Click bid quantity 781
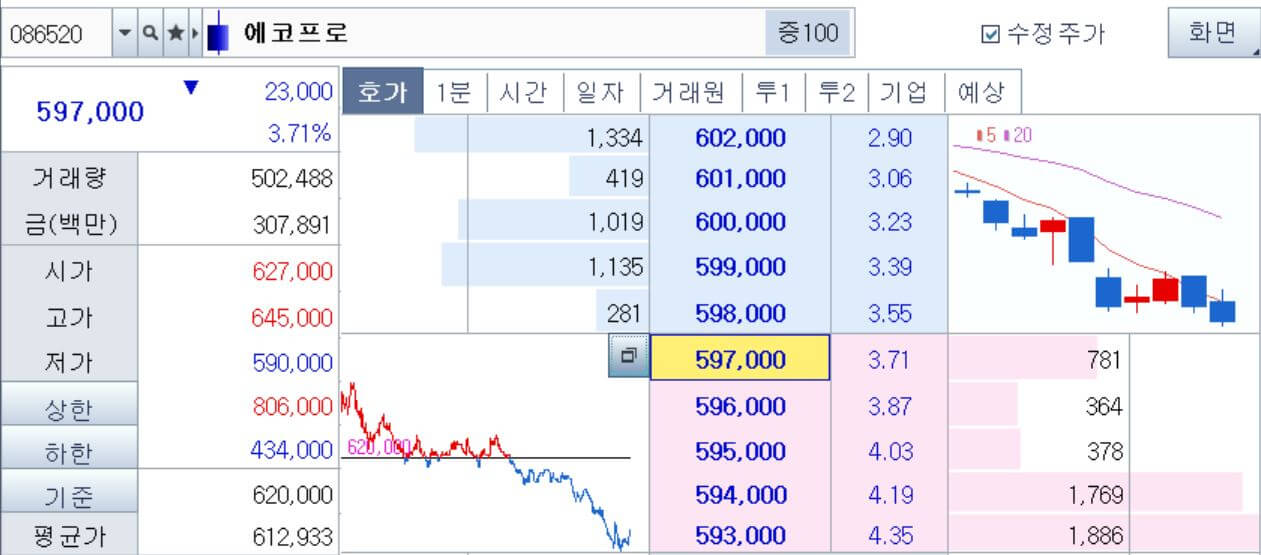Image resolution: width=1261 pixels, height=555 pixels. click(1104, 360)
